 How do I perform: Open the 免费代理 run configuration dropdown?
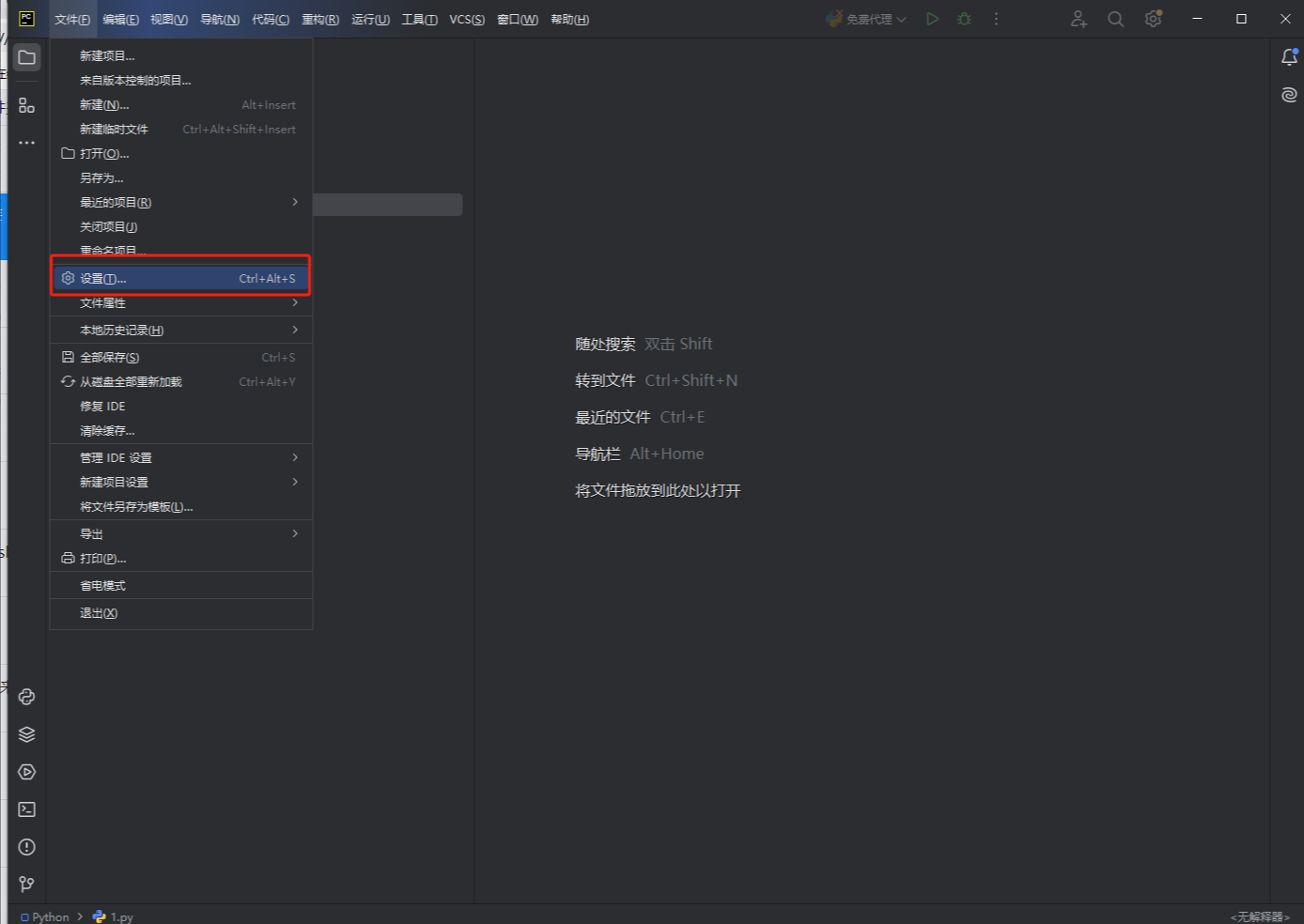866,19
